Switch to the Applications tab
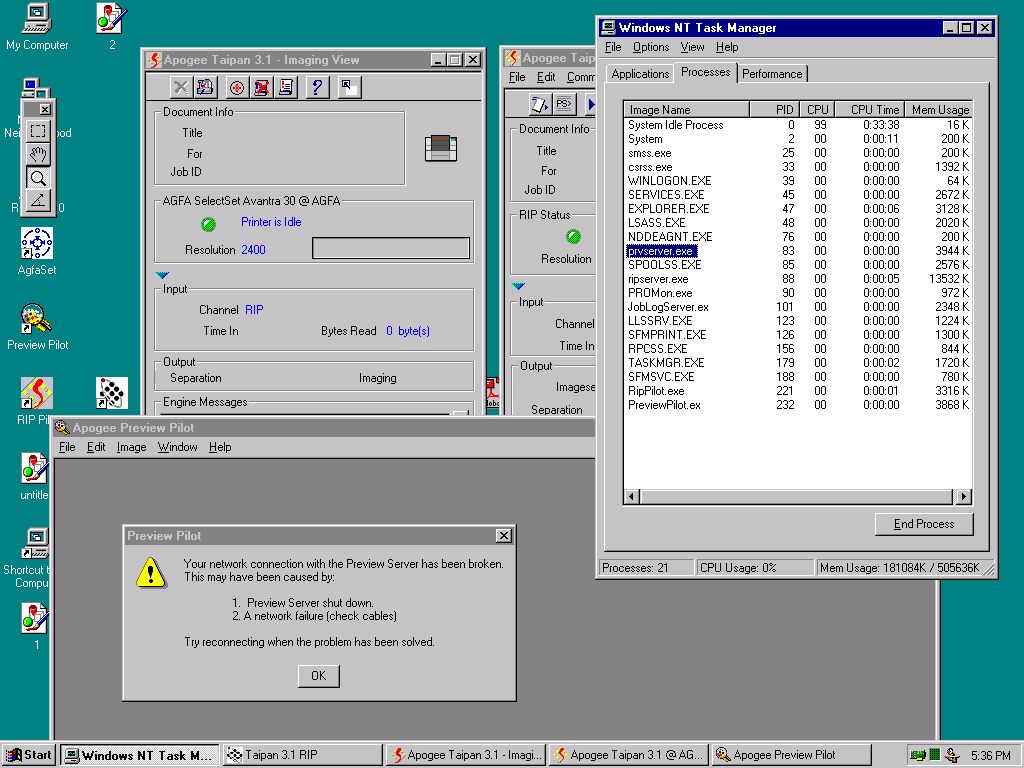1024x768 pixels. 640,74
